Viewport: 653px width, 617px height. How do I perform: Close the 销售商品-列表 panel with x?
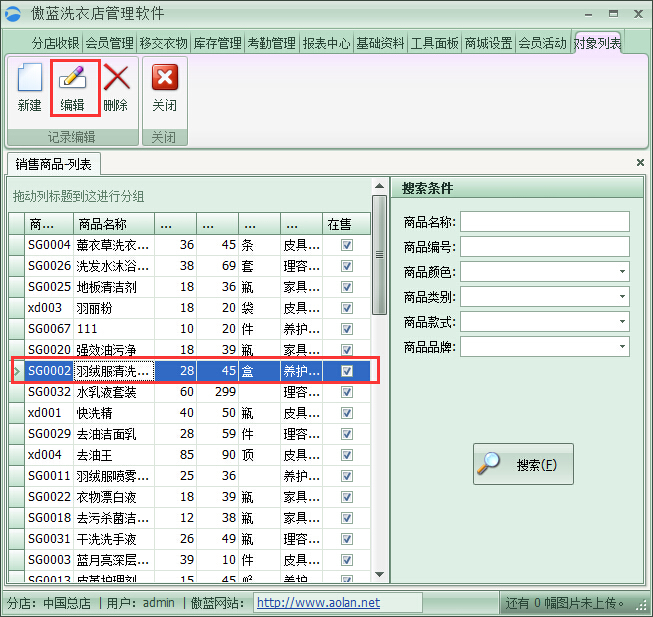(x=640, y=162)
